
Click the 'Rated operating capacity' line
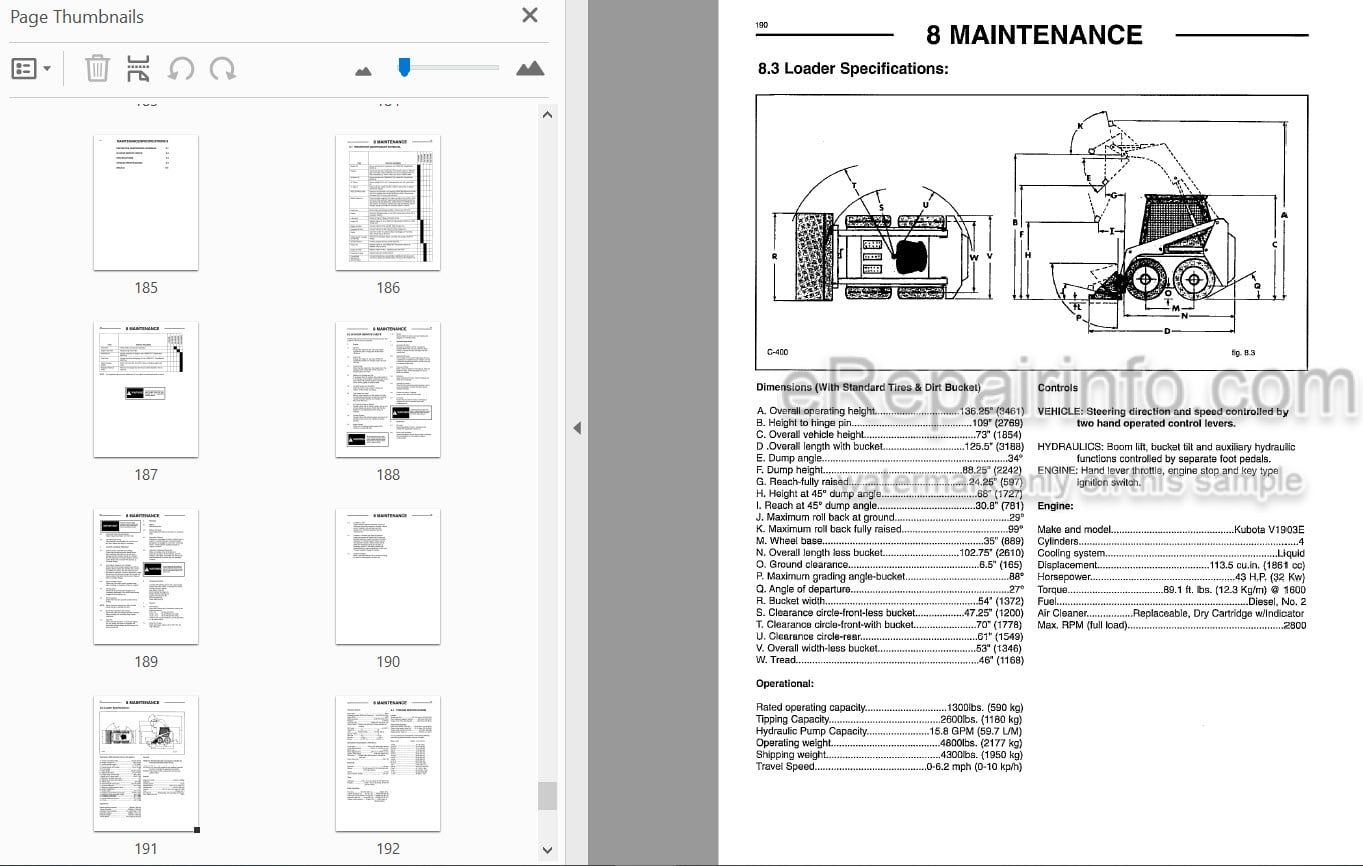(x=889, y=708)
